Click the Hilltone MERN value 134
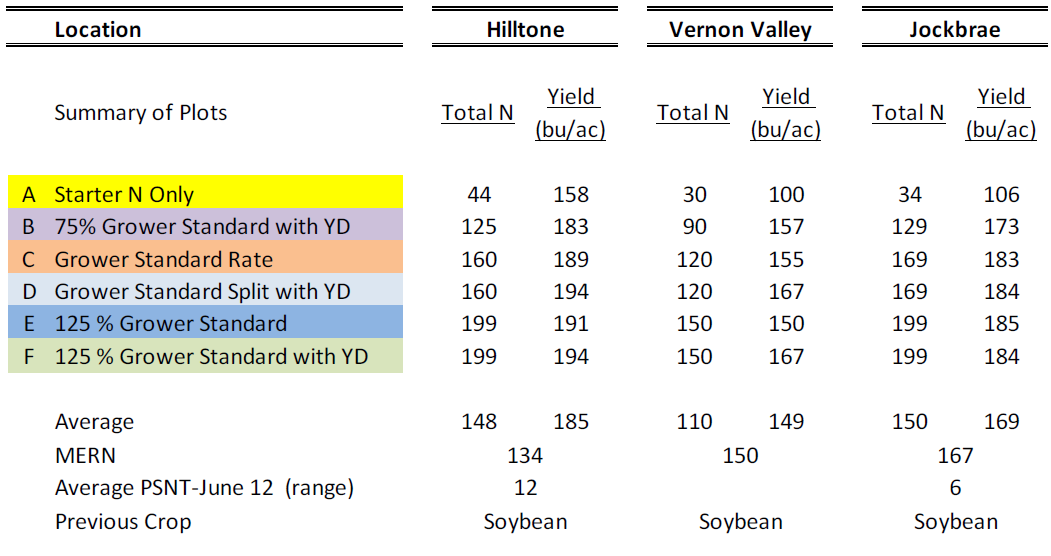Viewport: 1051px width, 556px height. point(525,456)
